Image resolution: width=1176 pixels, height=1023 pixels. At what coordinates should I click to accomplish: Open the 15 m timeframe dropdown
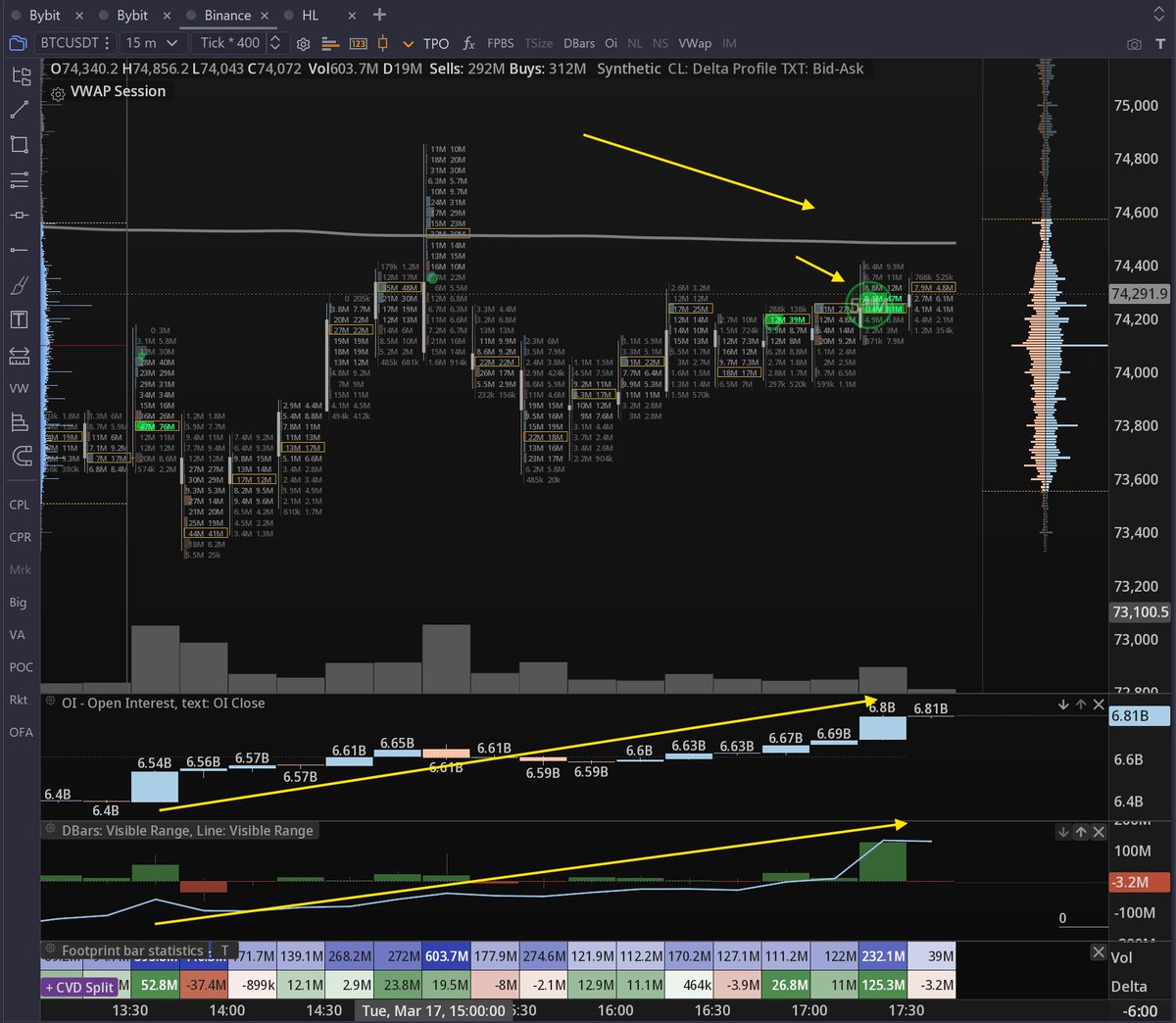(x=152, y=43)
